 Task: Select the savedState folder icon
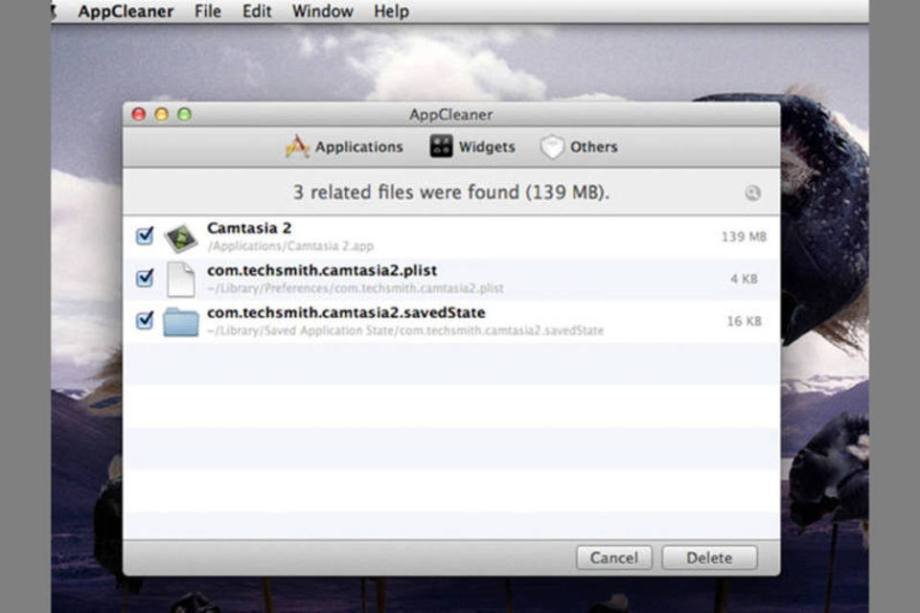point(181,321)
